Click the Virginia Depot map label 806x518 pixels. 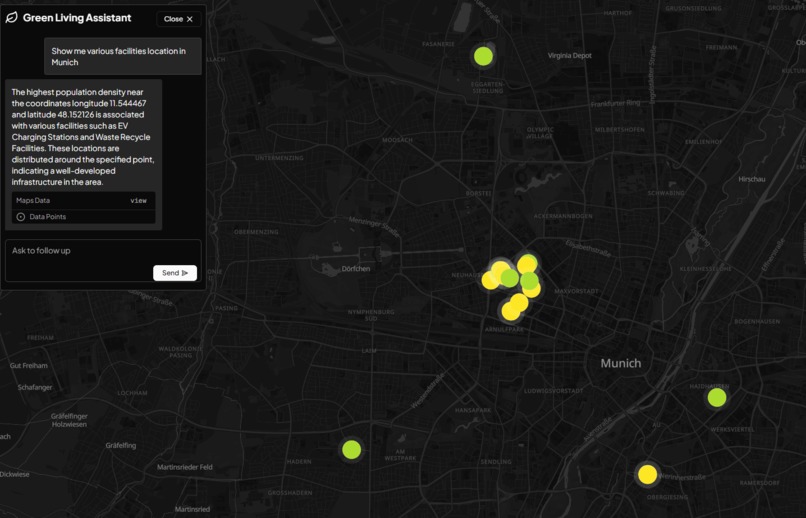tap(570, 56)
